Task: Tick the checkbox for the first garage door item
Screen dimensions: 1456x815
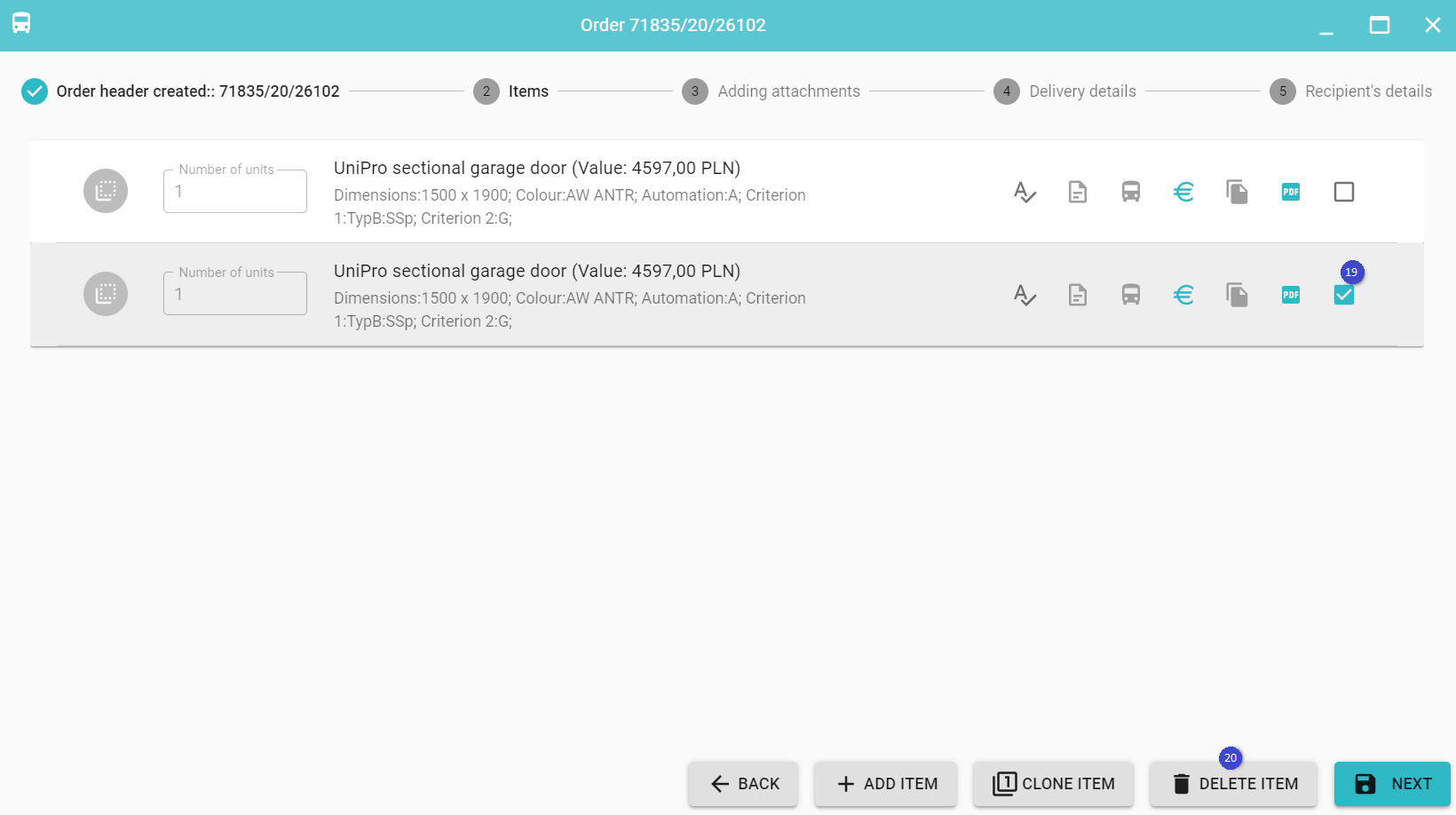Action: click(1344, 192)
